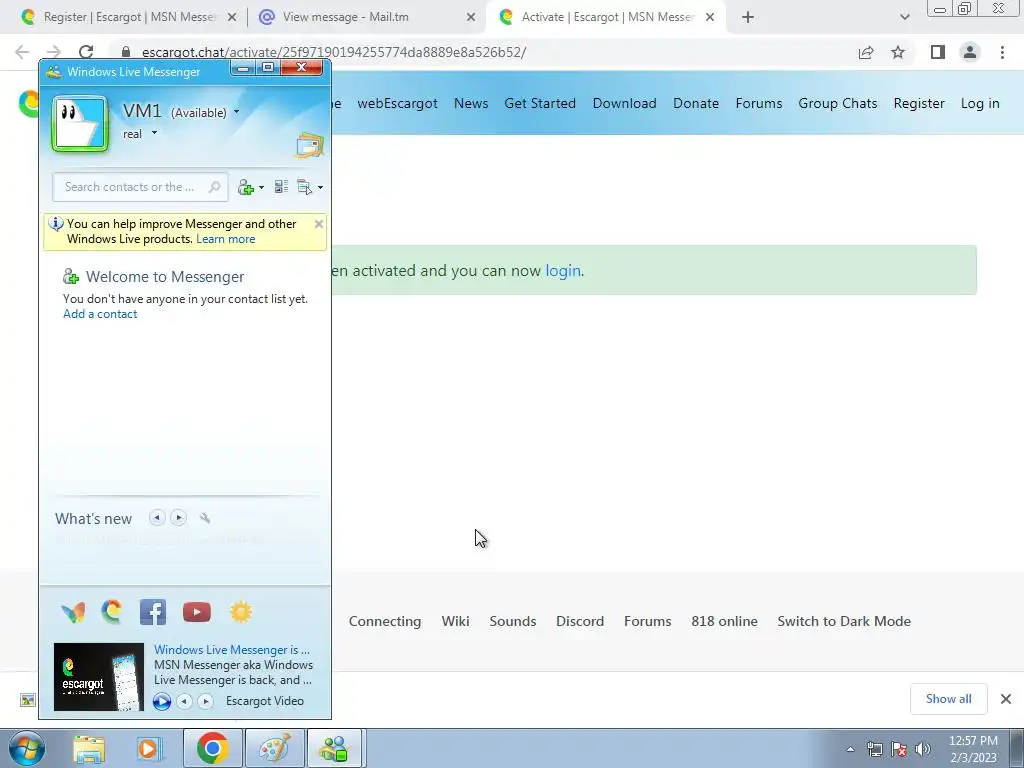
Task: Dismiss the improve Messenger notice
Action: pyautogui.click(x=319, y=224)
